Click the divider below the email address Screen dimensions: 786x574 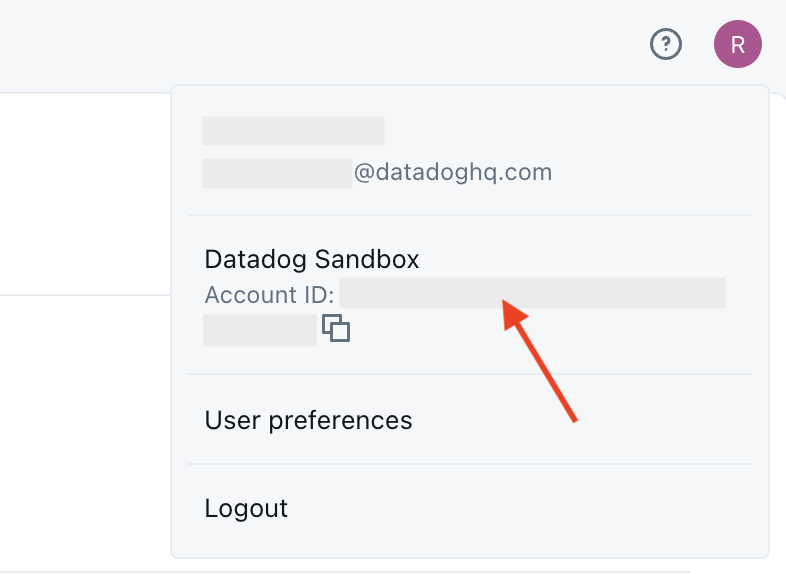[x=470, y=215]
